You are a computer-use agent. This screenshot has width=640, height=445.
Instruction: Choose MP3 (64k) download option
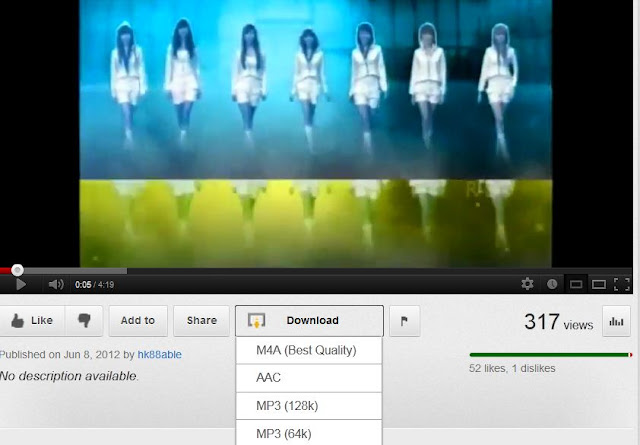click(x=309, y=433)
